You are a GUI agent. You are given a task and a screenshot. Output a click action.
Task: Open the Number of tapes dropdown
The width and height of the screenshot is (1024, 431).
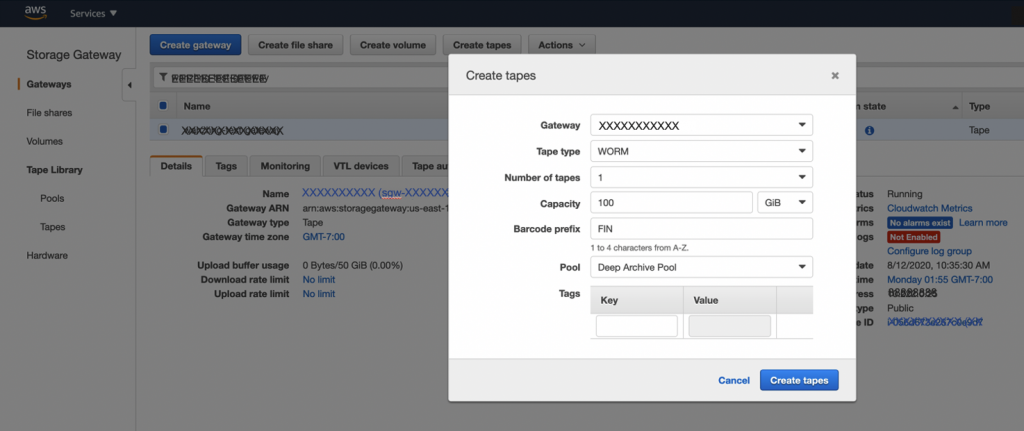701,177
